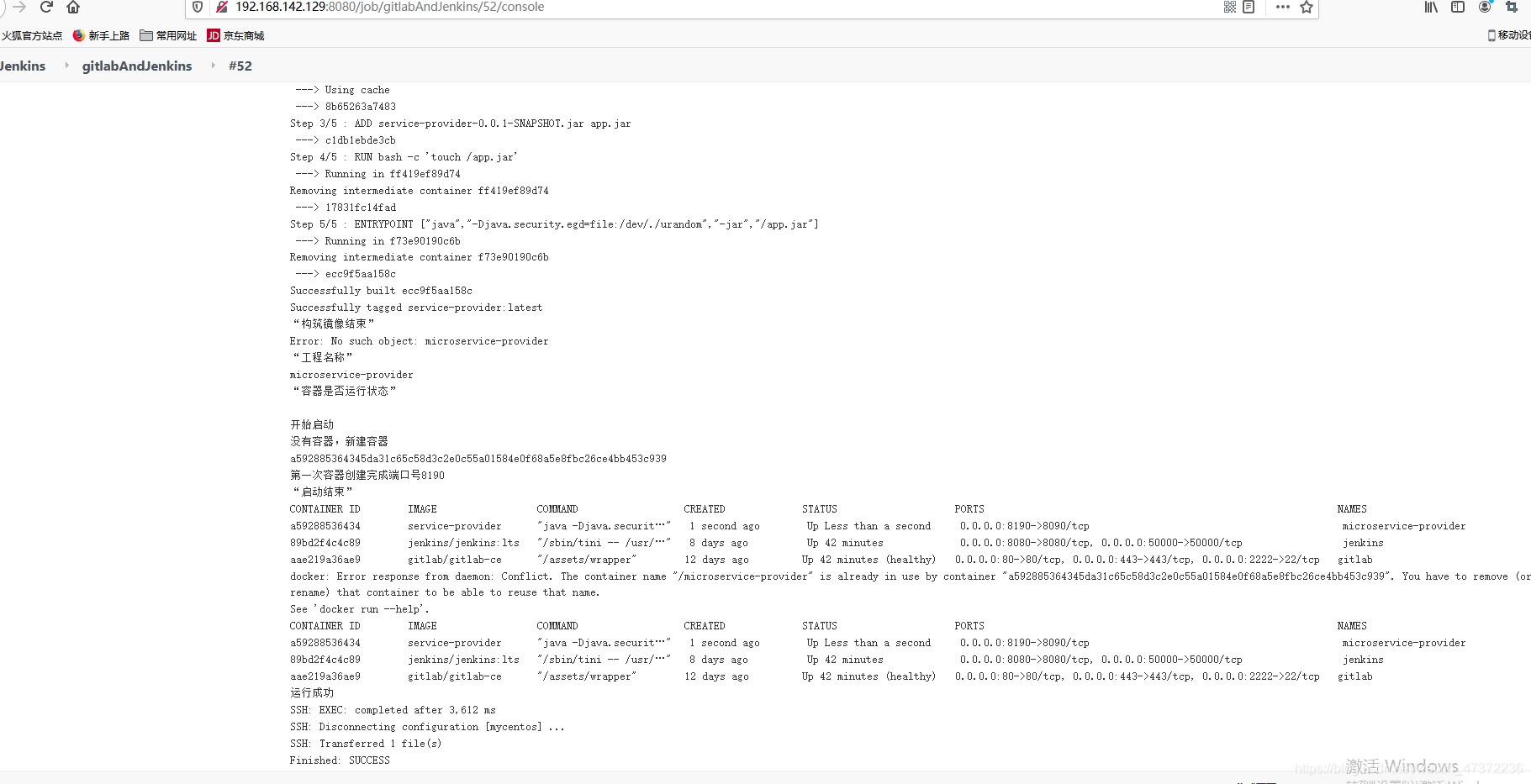1531x784 pixels.
Task: Click the 'docker: Error response from daemon' line
Action: coord(910,576)
